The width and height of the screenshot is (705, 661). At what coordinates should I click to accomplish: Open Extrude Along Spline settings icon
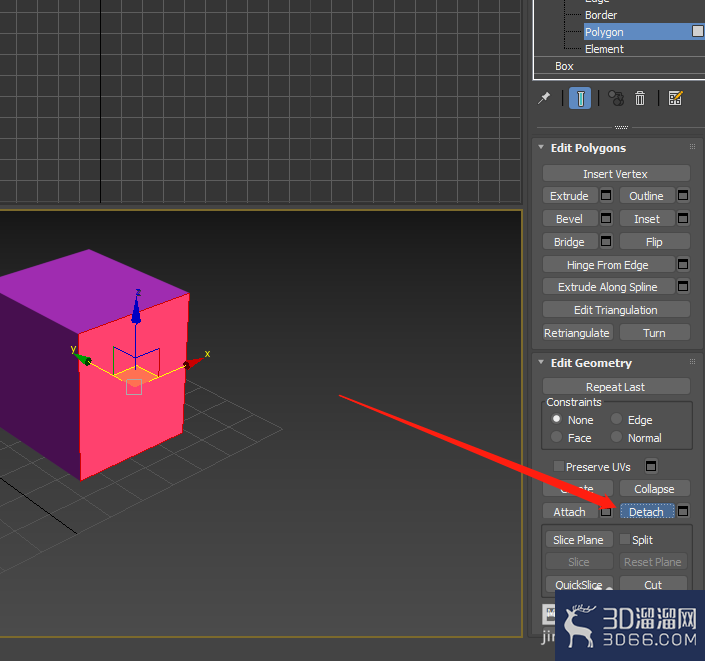683,286
